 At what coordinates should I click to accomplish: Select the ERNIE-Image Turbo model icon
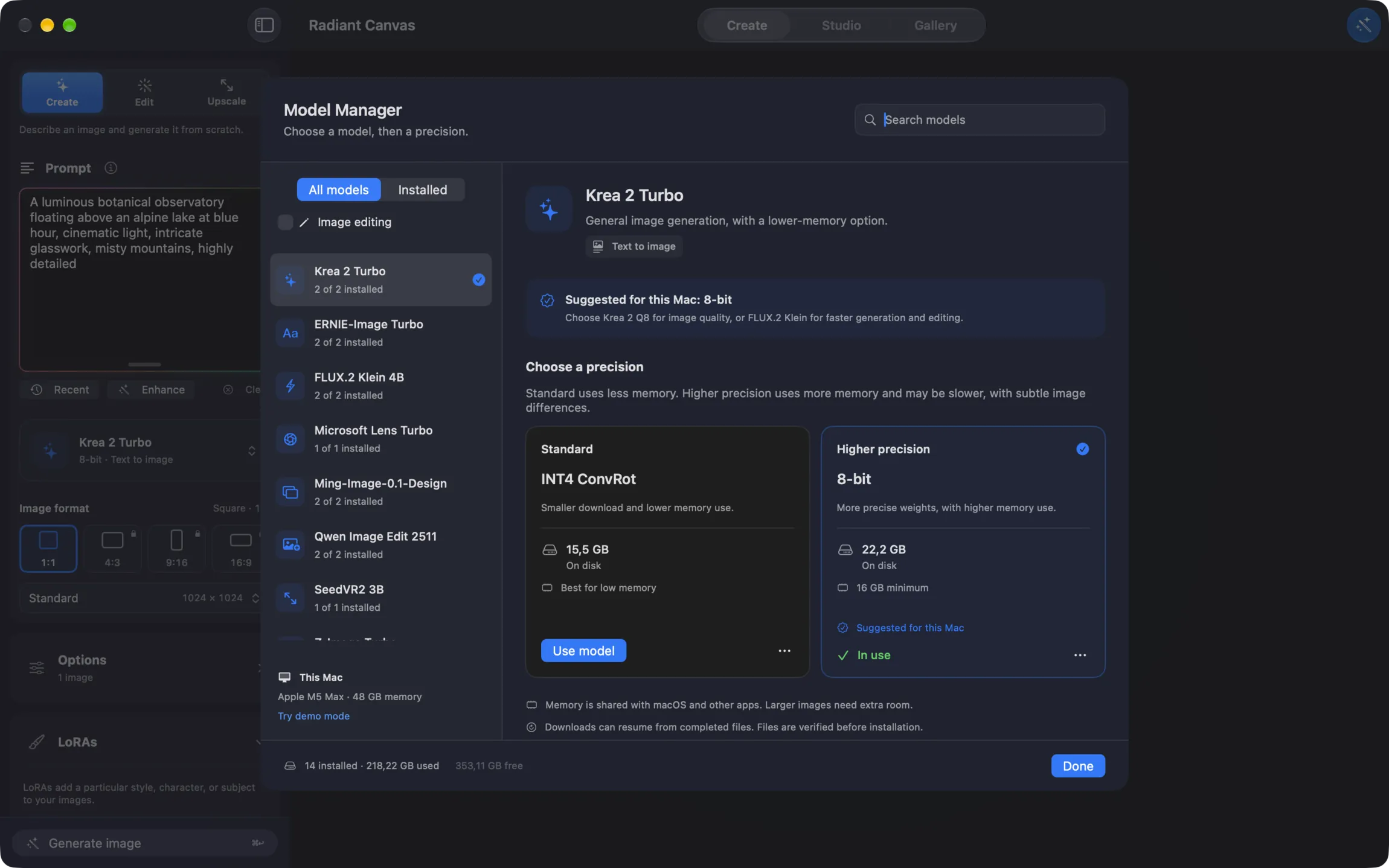(x=290, y=333)
